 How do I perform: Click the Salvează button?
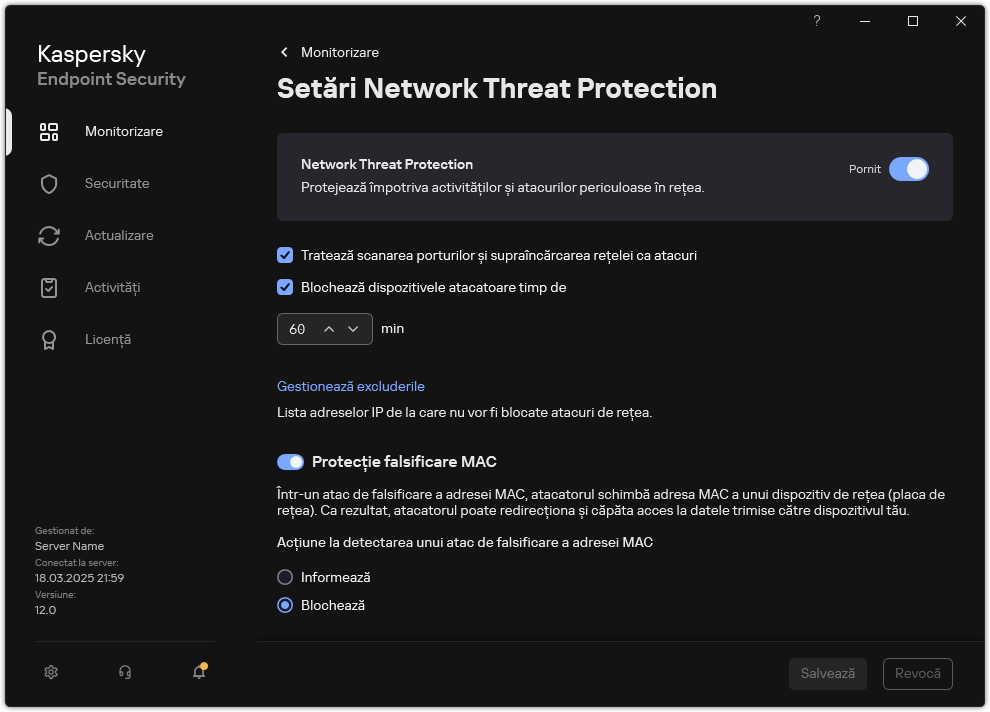pyautogui.click(x=827, y=673)
